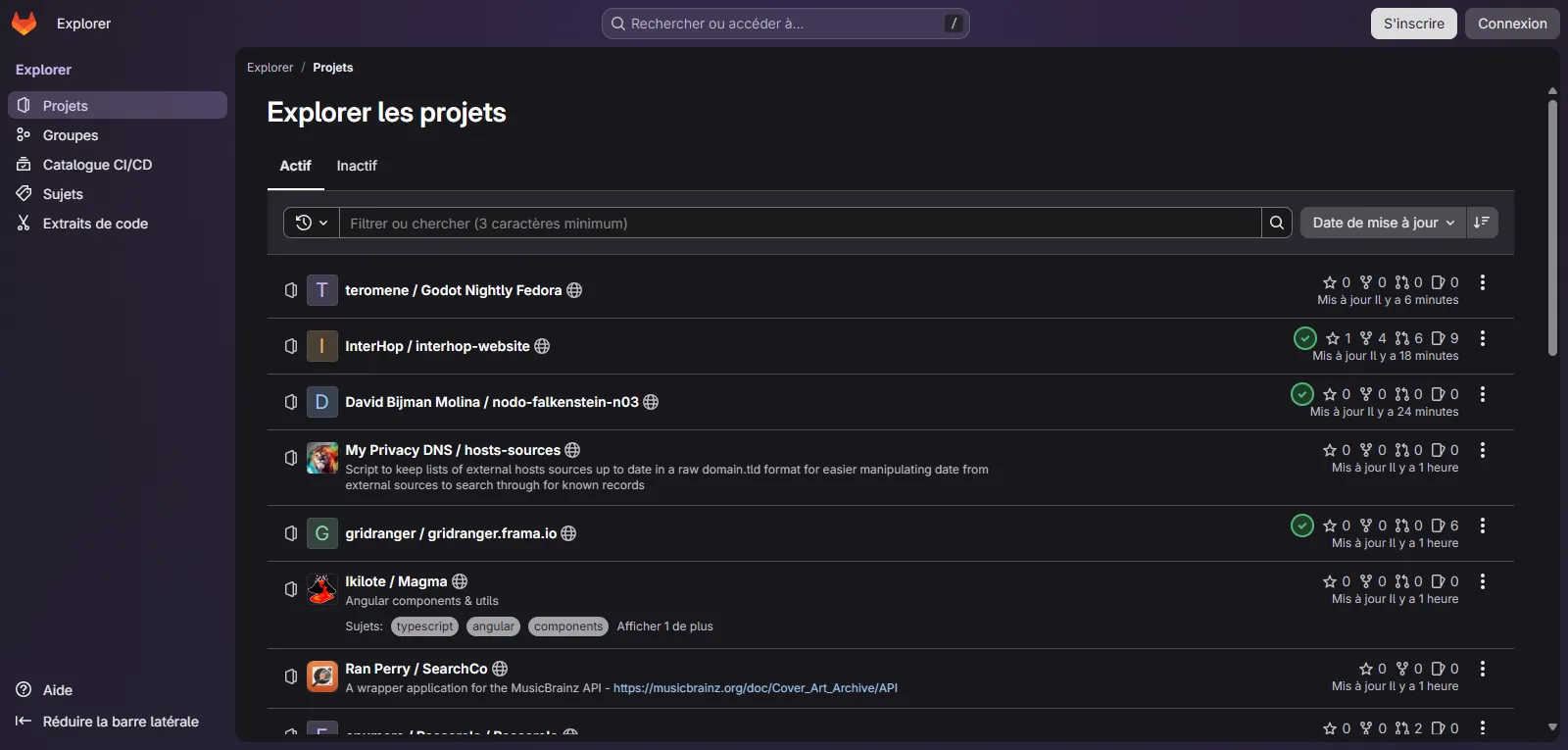Open gridranger / gridranger.frama.io project
Viewport: 1568px width, 750px height.
tap(451, 533)
